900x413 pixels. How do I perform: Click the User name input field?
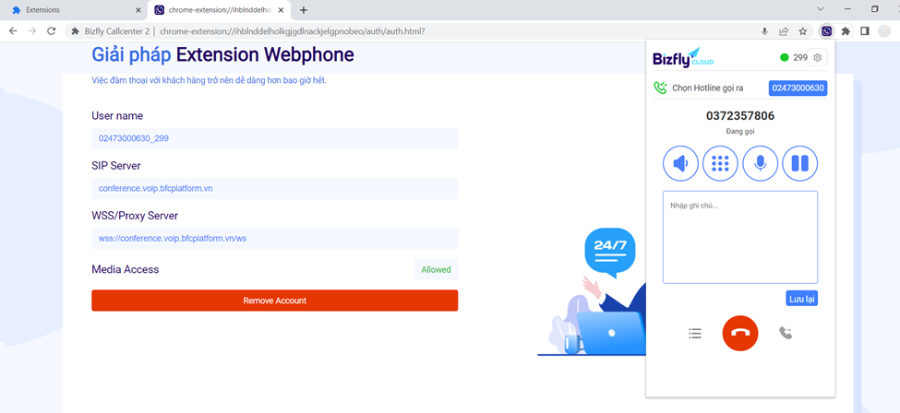click(x=274, y=138)
